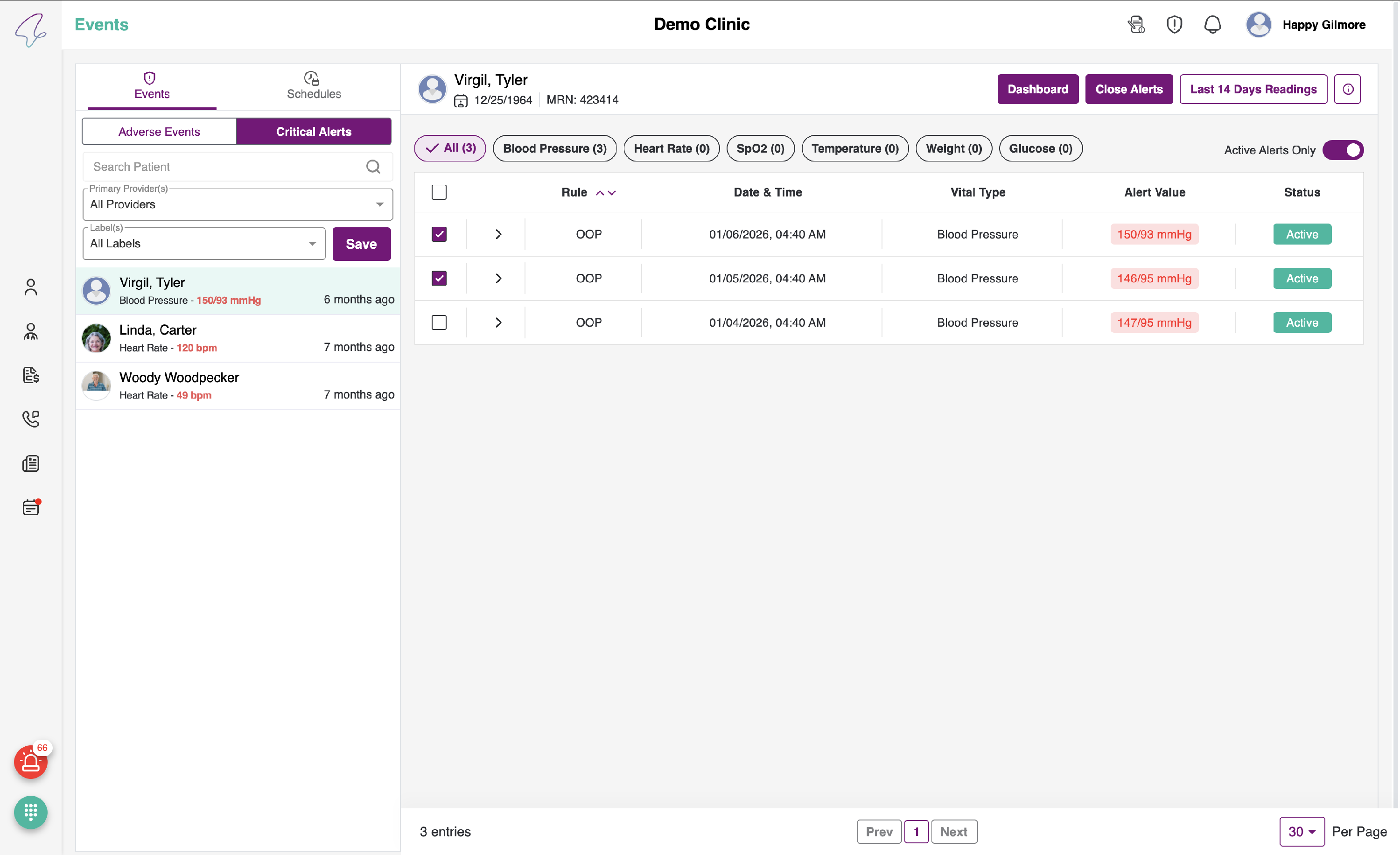The height and width of the screenshot is (855, 1400).
Task: Open the red alarm badge showing 66
Action: click(x=31, y=762)
